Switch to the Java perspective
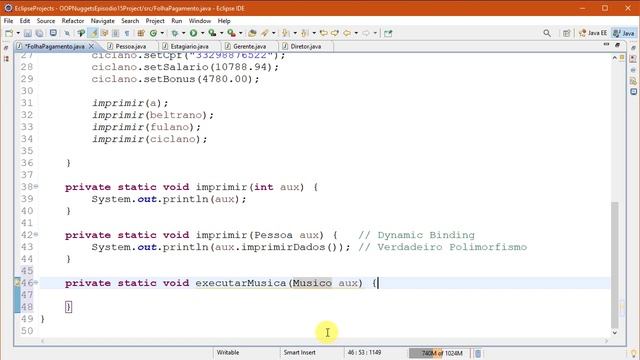The width and height of the screenshot is (640, 360). point(624,33)
